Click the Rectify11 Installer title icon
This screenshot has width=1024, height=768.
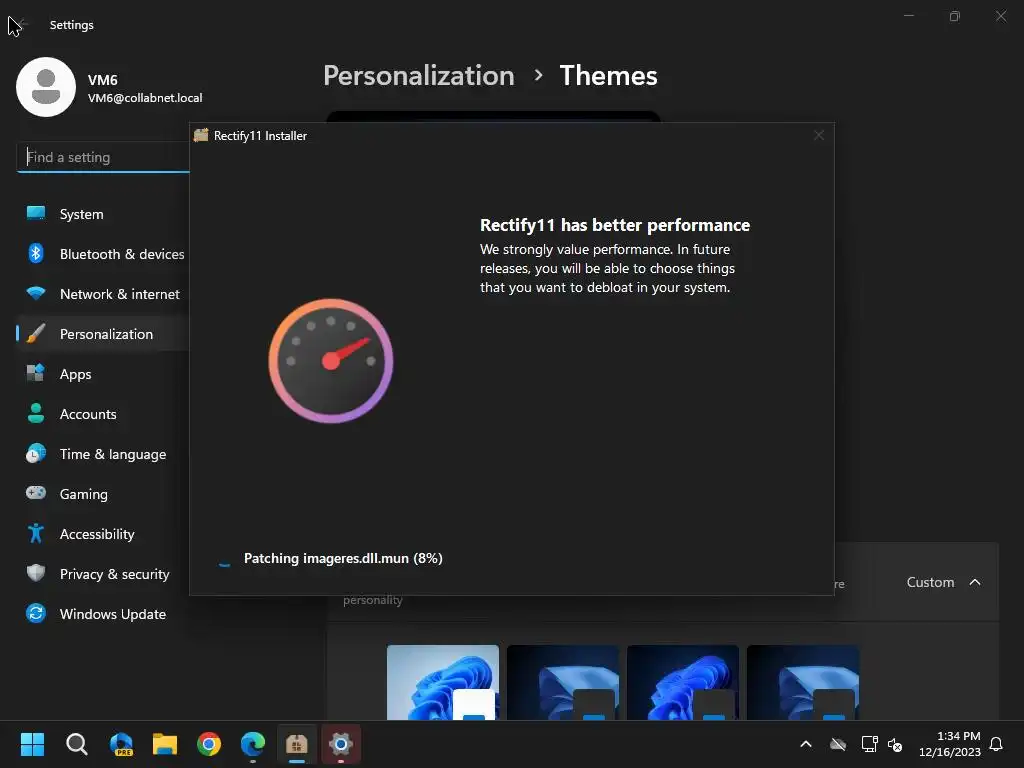pyautogui.click(x=201, y=135)
